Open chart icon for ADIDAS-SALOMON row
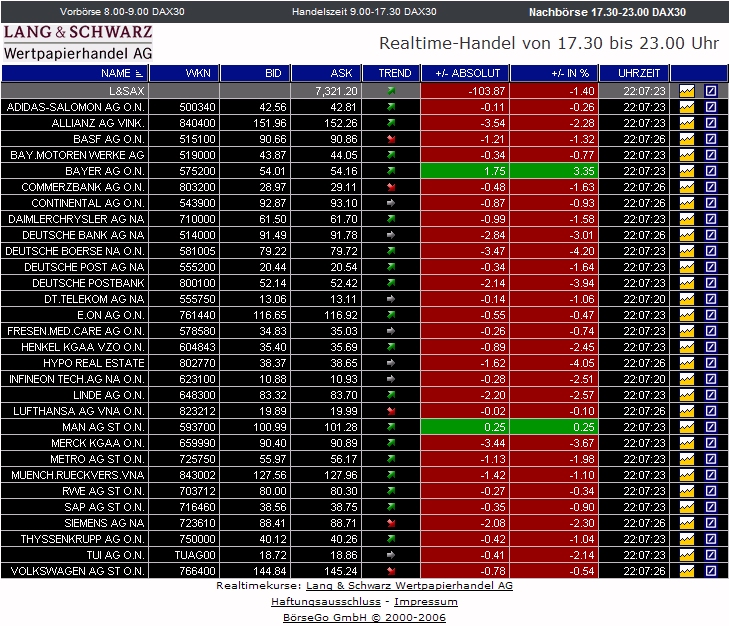Screen dimensions: 729x626 [687, 107]
